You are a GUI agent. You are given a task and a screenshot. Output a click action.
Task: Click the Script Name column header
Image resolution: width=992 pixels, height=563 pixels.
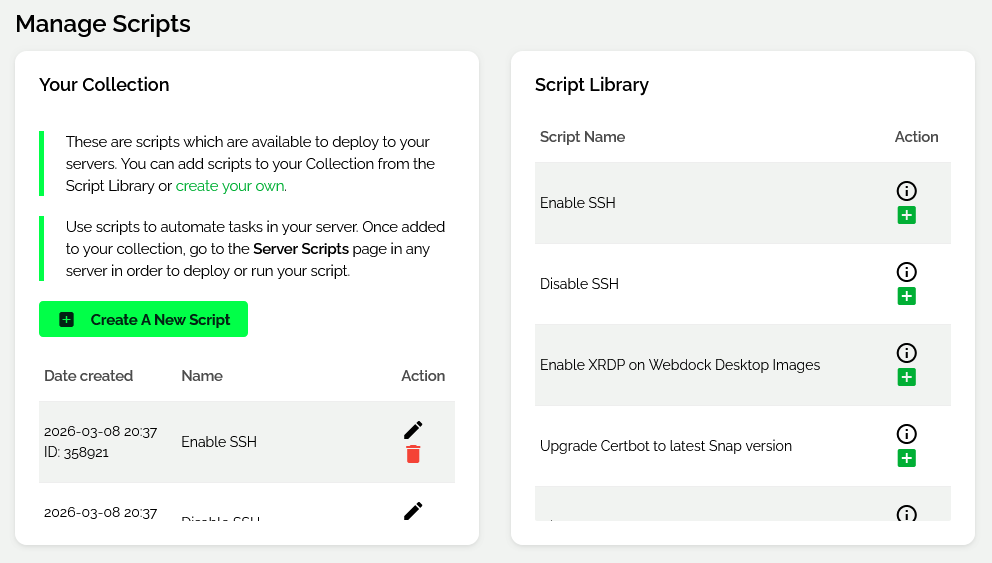click(x=582, y=137)
